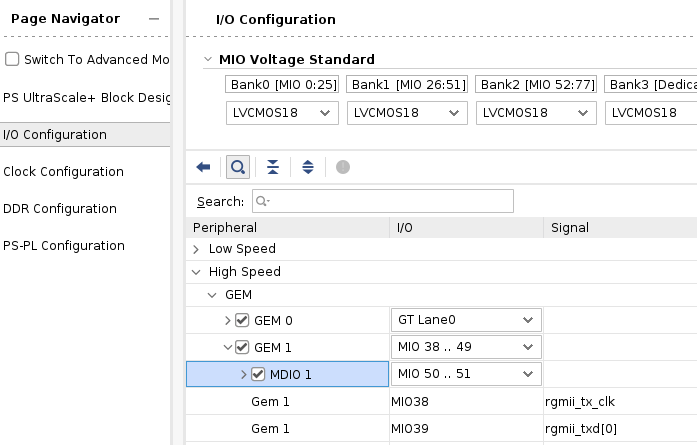
Task: Expand the Low Speed tree node
Action: pyautogui.click(x=196, y=248)
